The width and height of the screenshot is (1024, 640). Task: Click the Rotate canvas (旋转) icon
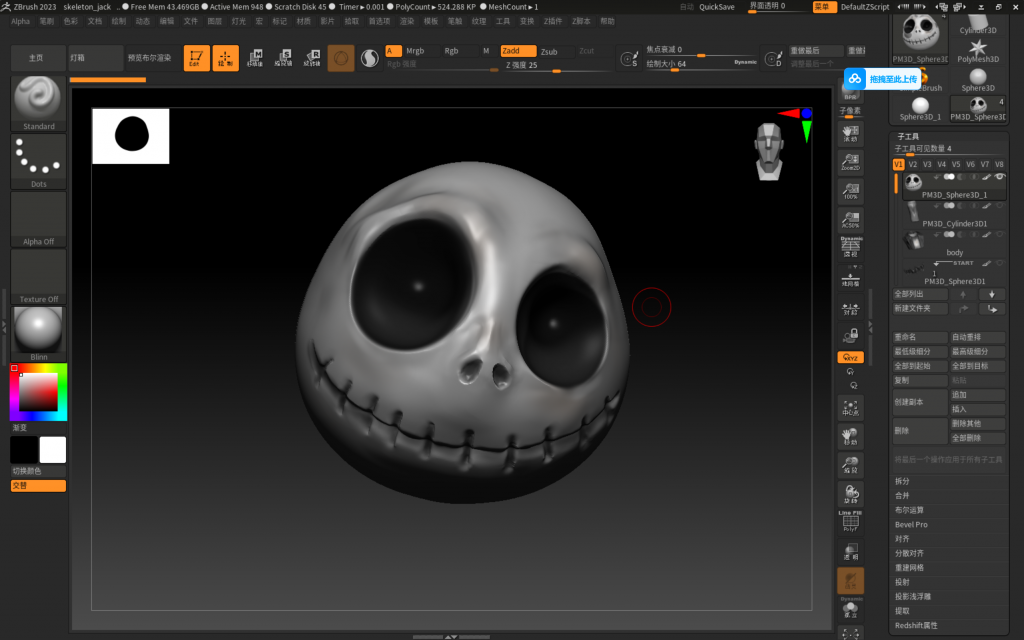tap(850, 494)
